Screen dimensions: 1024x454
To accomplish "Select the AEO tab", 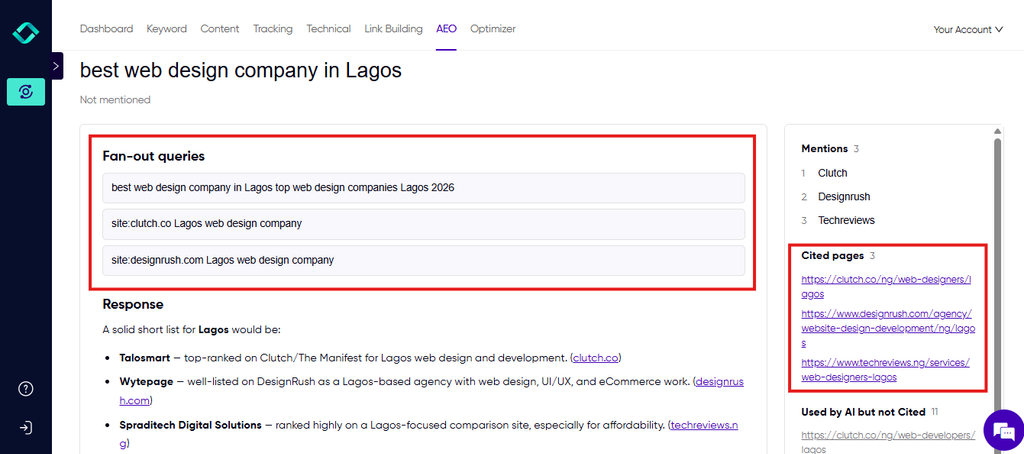I will pos(446,29).
